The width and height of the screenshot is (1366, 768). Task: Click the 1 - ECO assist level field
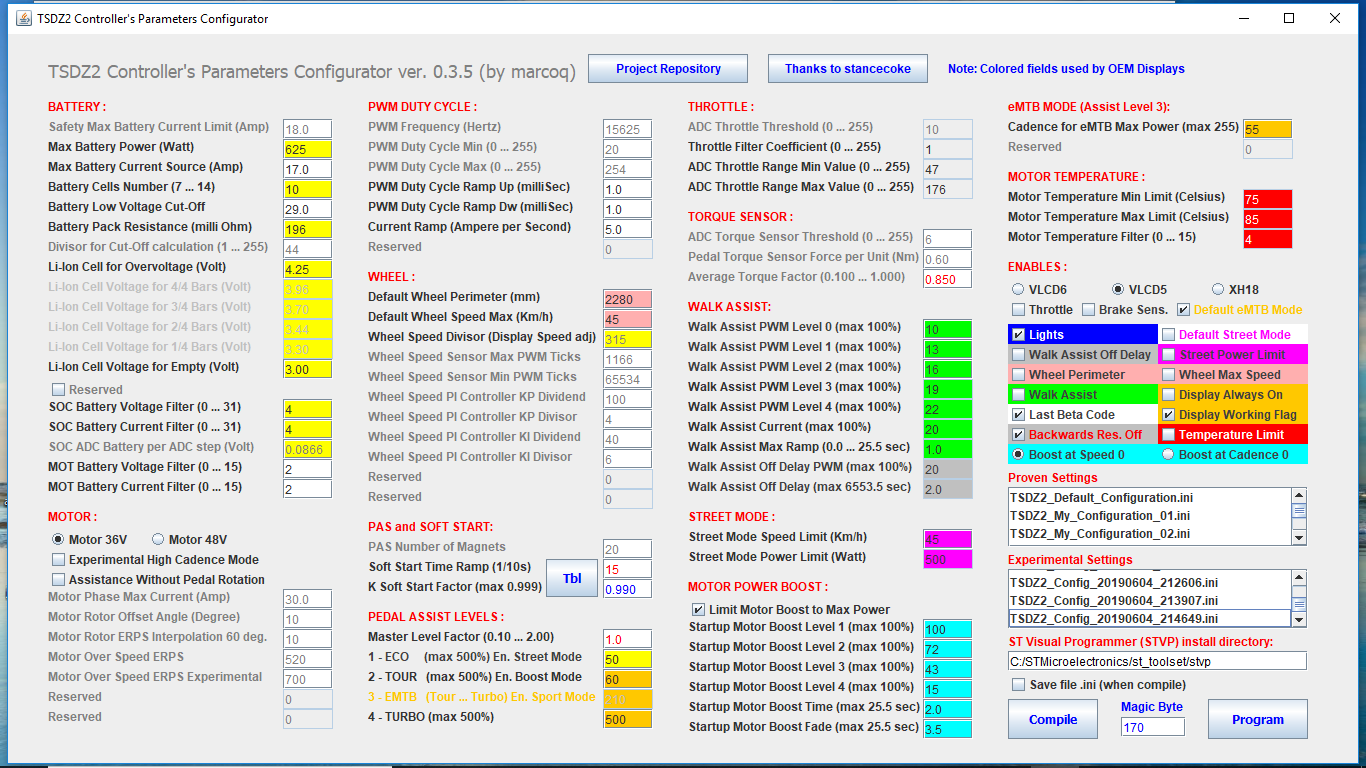tap(627, 659)
